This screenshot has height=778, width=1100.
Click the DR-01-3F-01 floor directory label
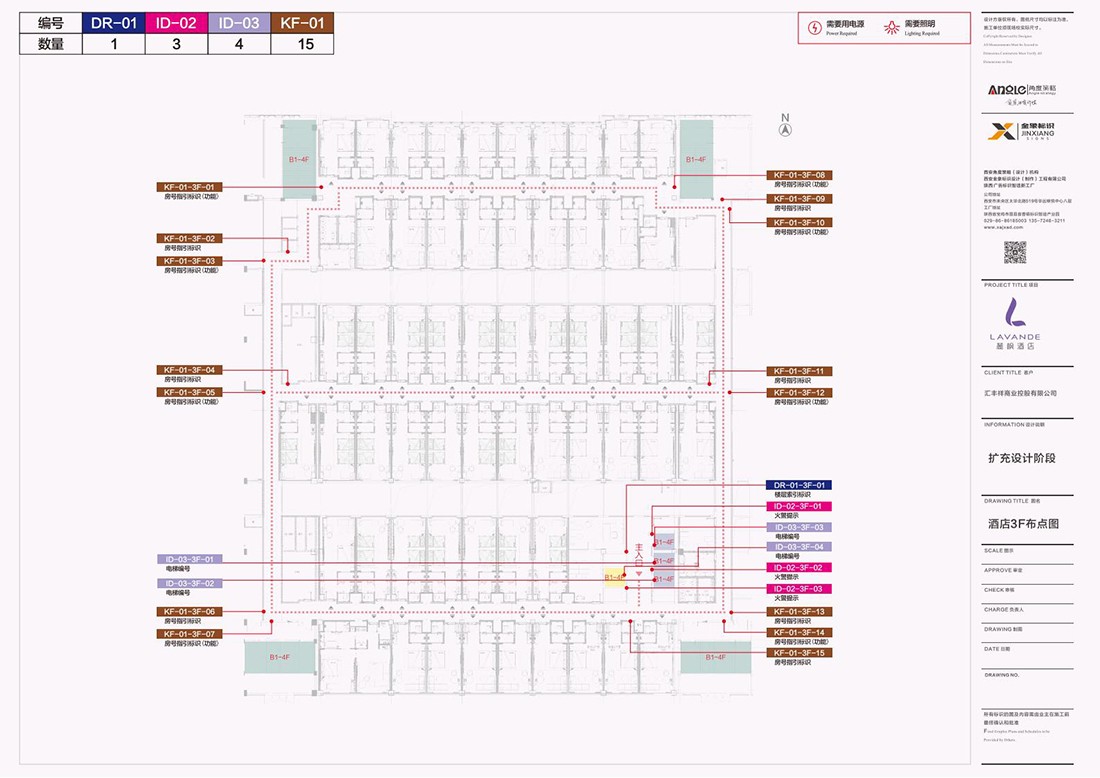point(799,485)
